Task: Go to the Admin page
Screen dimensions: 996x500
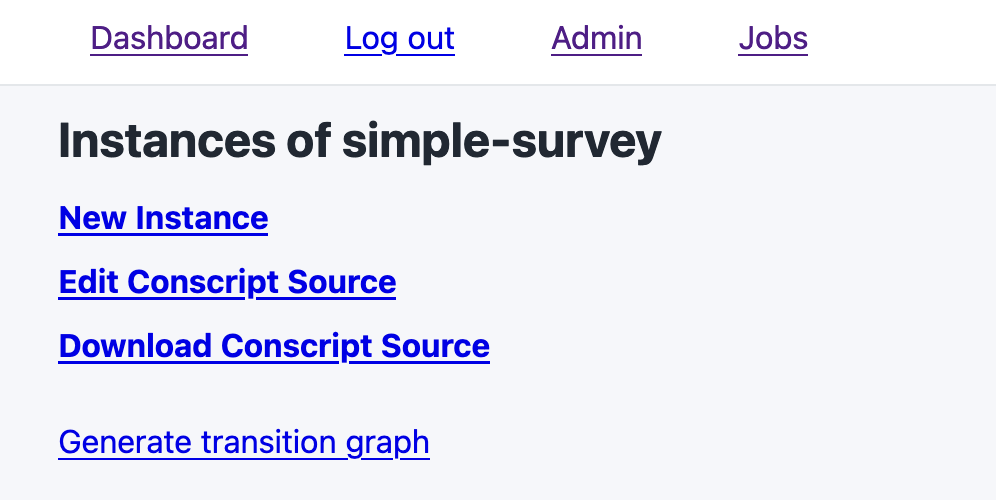Action: [x=596, y=39]
